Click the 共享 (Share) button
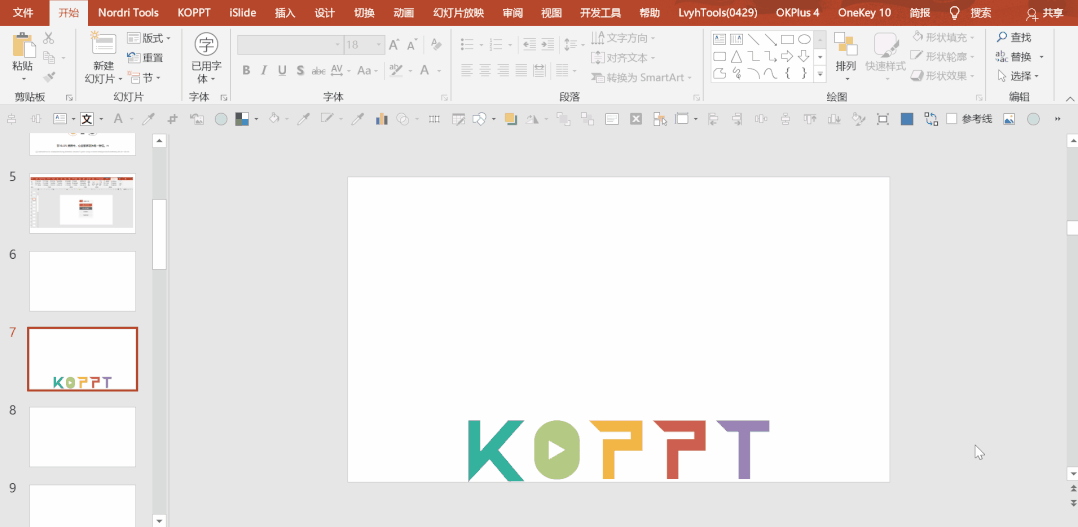The image size is (1078, 527). click(x=1044, y=13)
